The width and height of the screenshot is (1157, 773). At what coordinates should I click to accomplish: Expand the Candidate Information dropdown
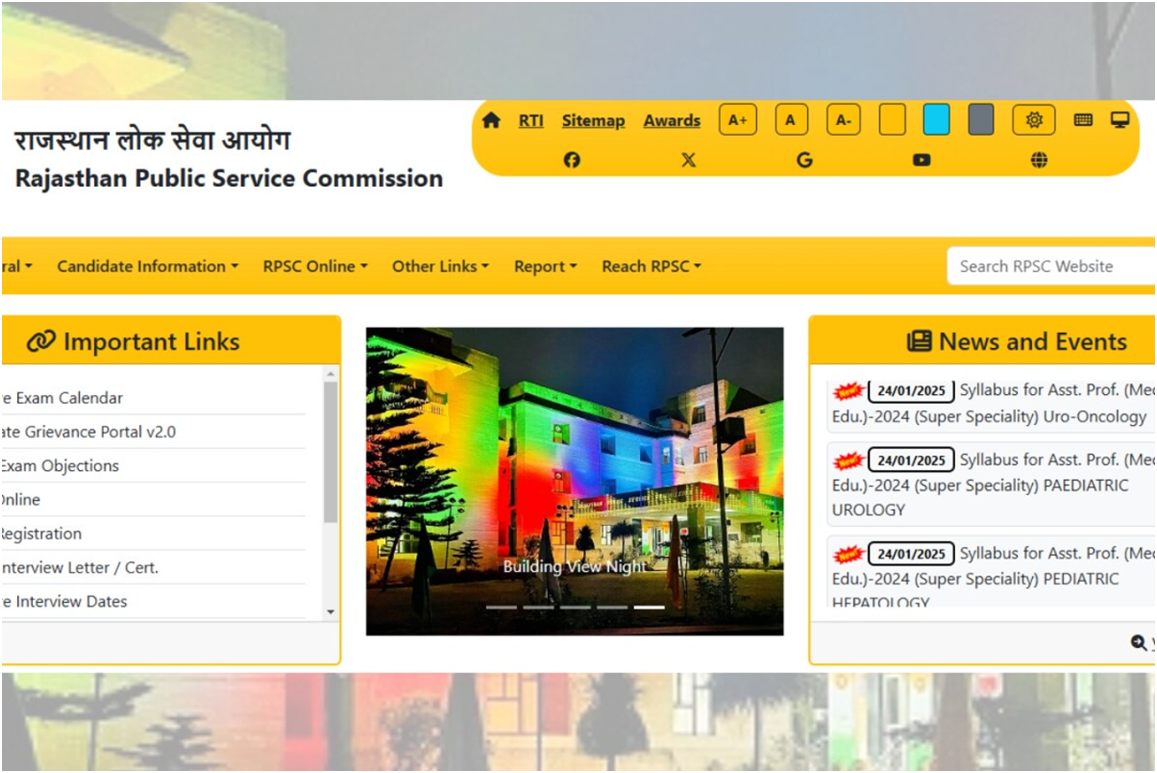pos(147,266)
